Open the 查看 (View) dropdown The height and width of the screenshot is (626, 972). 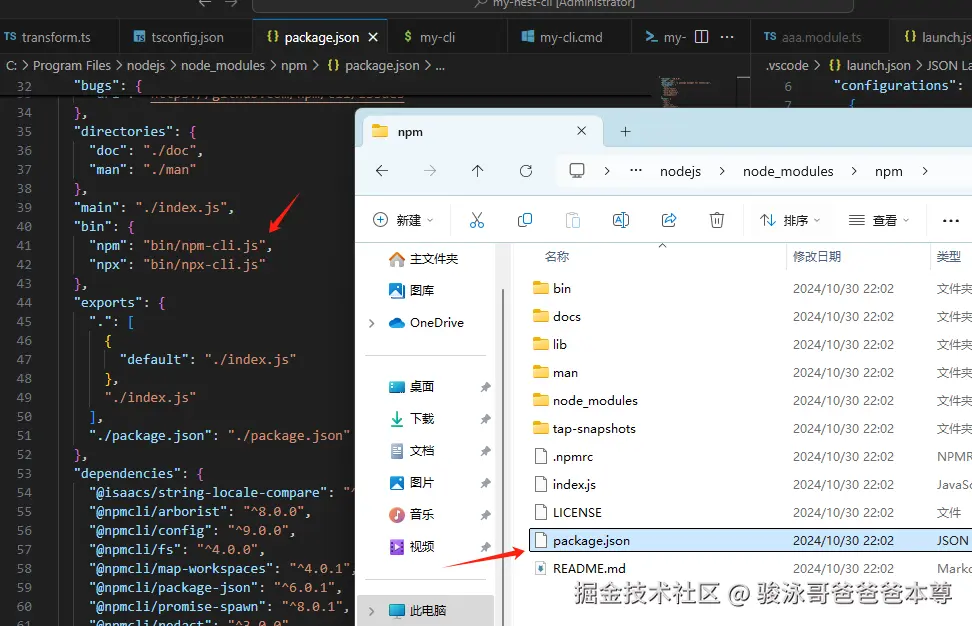click(x=879, y=220)
